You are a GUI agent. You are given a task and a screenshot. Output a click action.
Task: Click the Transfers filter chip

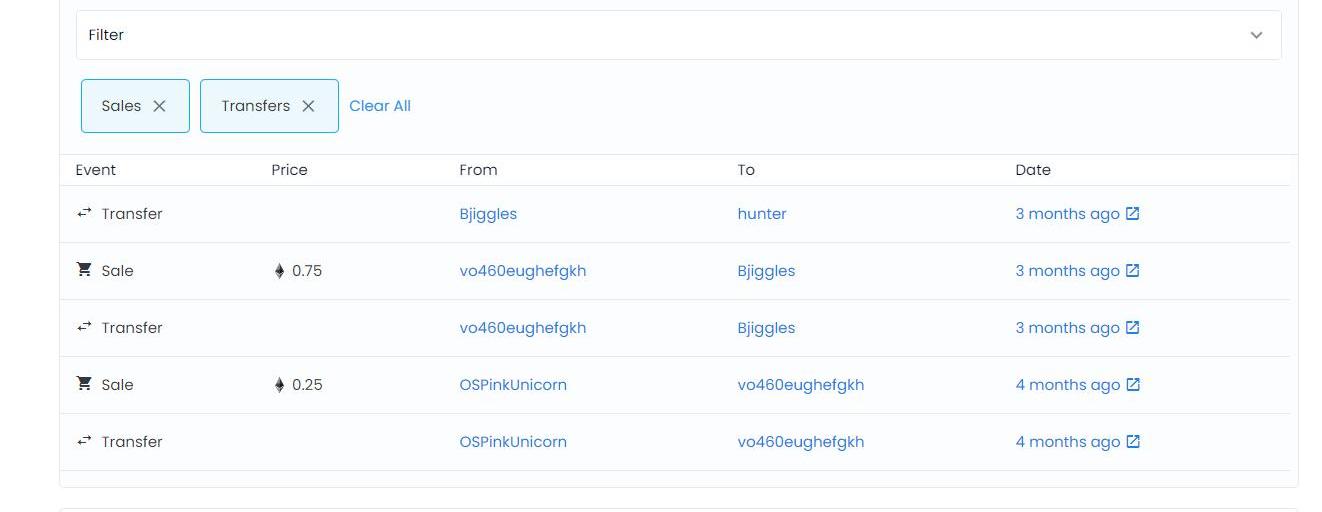click(x=255, y=106)
